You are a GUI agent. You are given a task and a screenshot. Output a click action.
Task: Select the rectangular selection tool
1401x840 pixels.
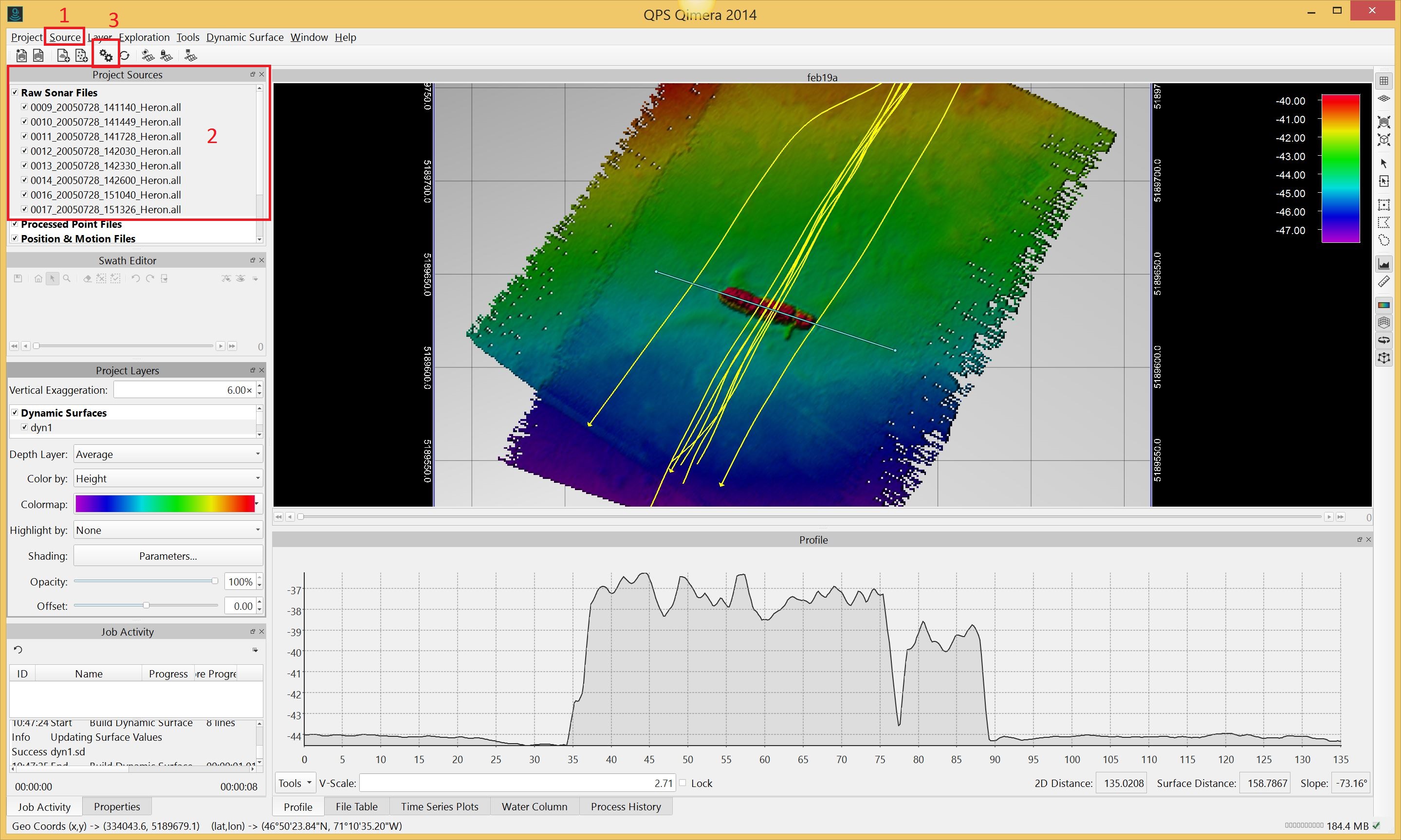[x=1383, y=204]
